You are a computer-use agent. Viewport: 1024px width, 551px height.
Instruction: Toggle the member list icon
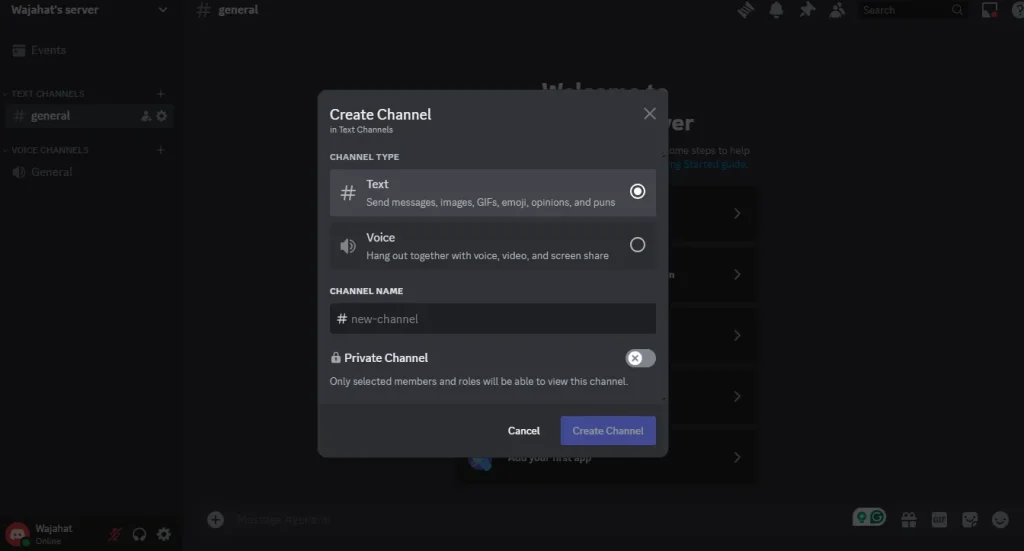[x=837, y=10]
